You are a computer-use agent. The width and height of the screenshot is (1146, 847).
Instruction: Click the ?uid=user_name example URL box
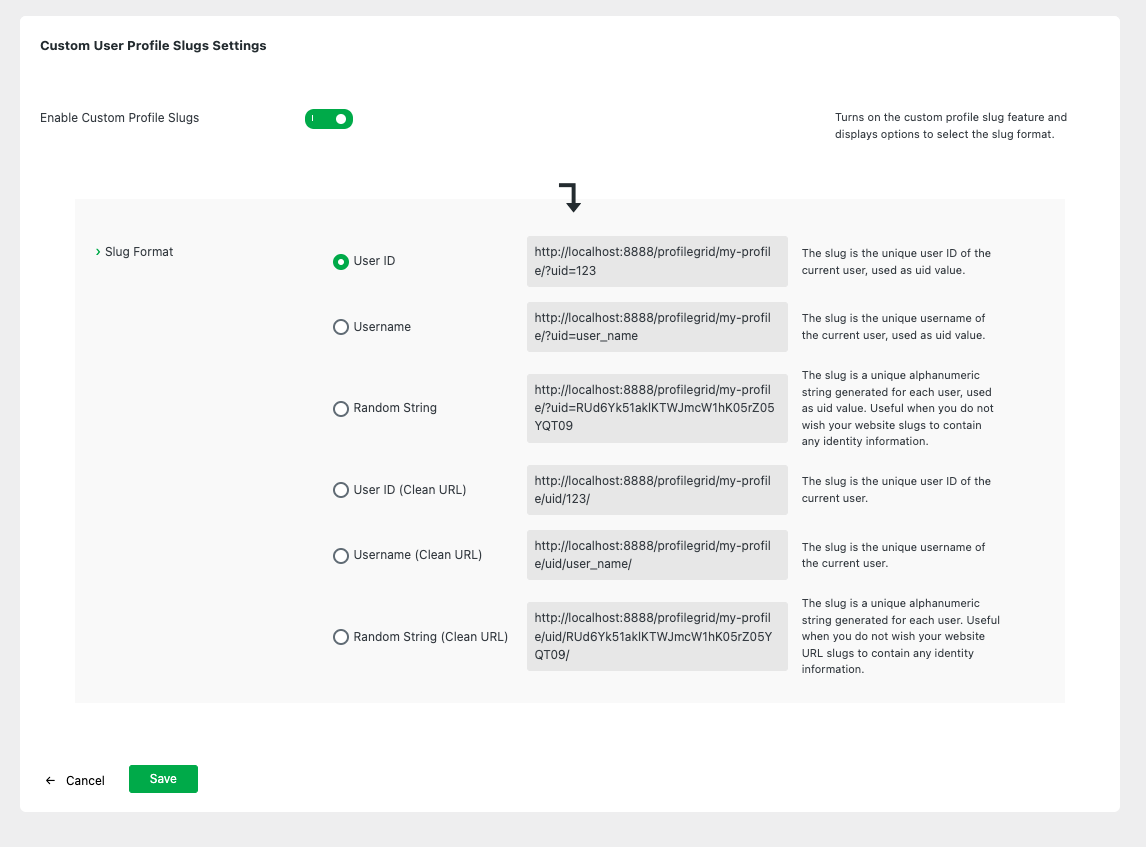click(x=657, y=327)
